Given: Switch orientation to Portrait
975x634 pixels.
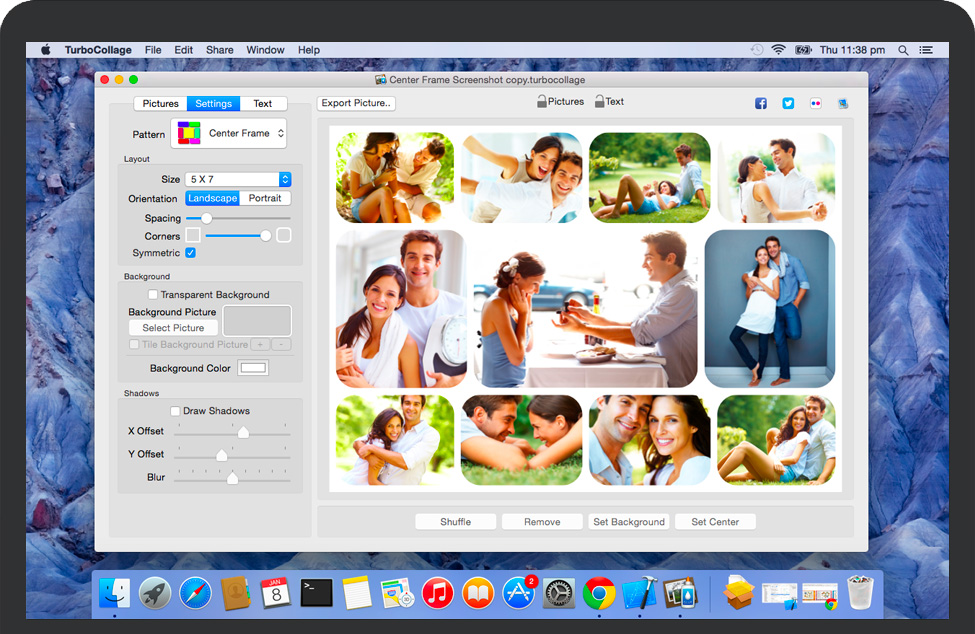Looking at the screenshot, I should [265, 198].
